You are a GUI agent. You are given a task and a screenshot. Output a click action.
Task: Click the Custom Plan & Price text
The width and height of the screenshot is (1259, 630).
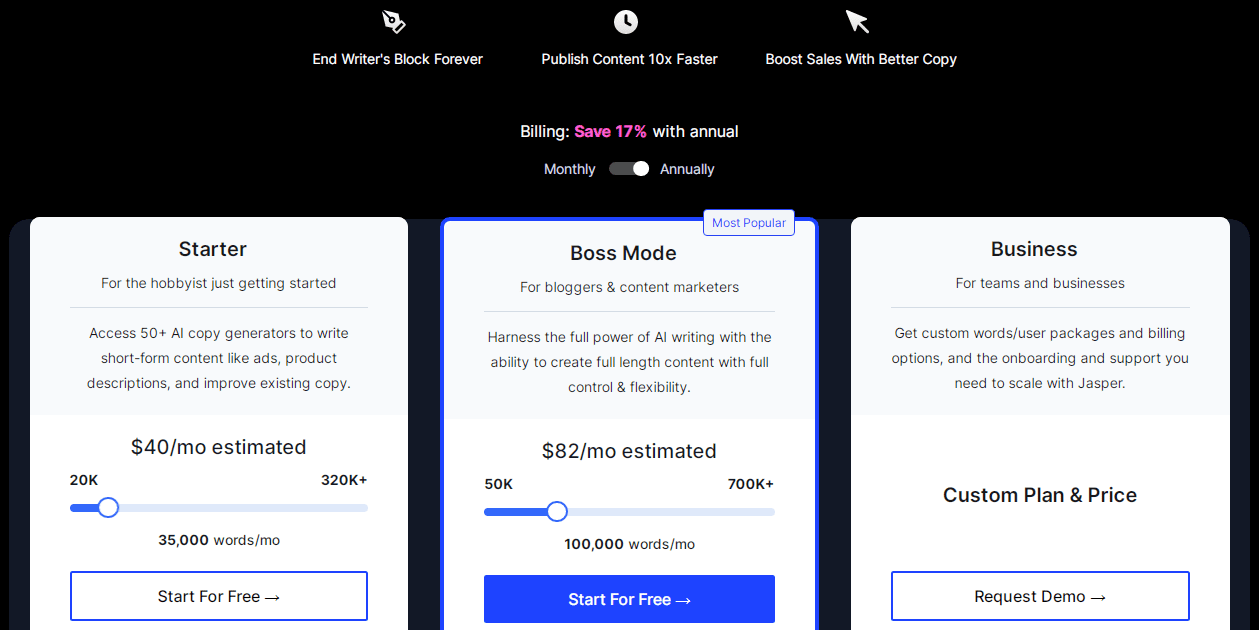[1040, 495]
